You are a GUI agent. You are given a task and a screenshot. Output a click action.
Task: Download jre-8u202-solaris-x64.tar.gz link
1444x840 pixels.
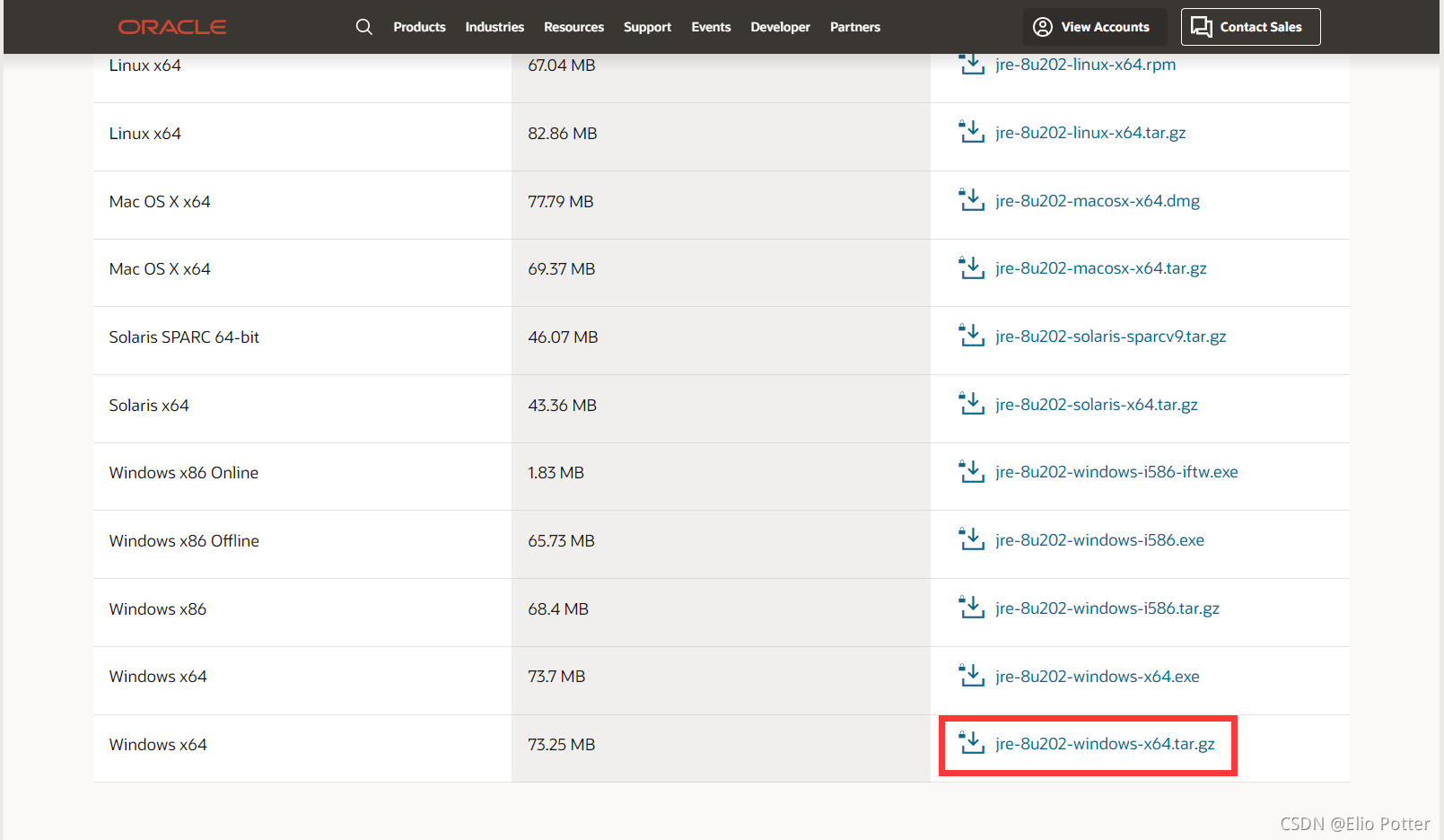(x=1097, y=405)
